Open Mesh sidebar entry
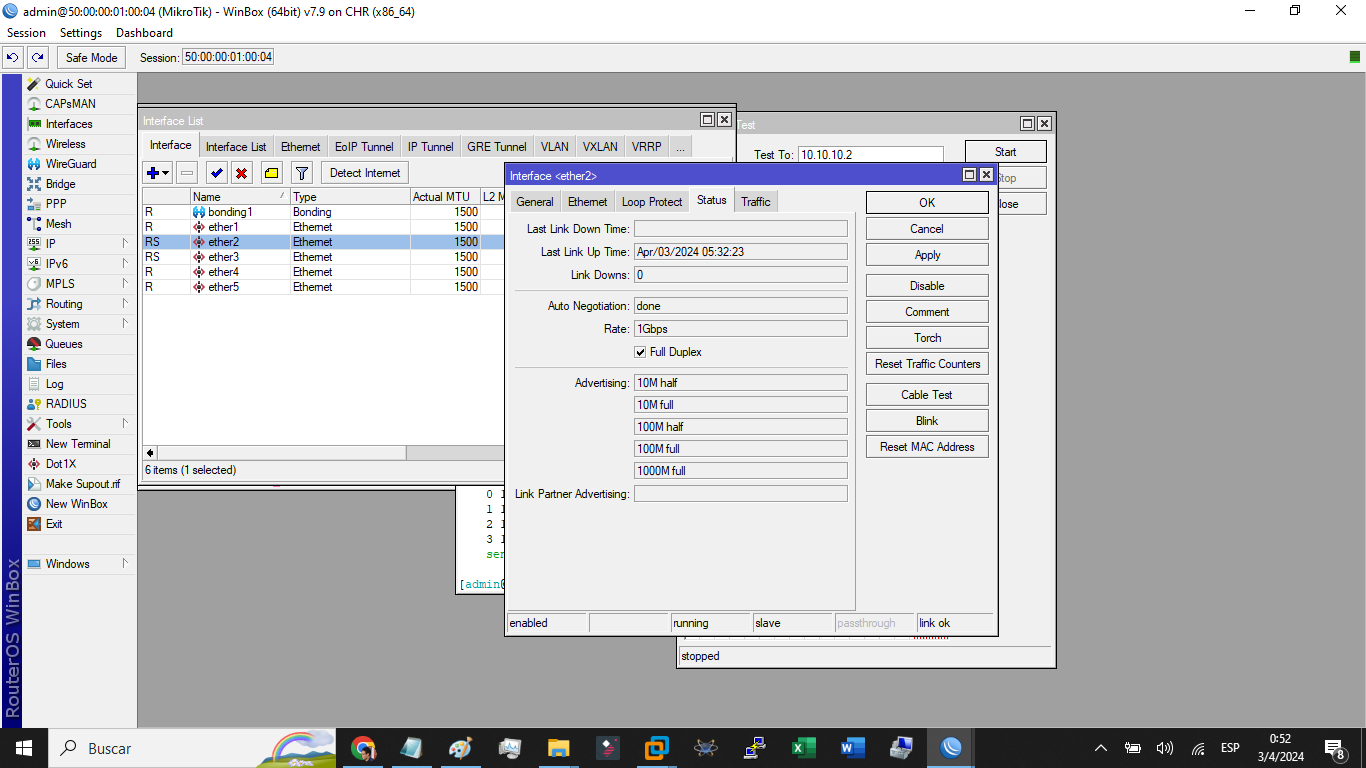 coord(58,224)
